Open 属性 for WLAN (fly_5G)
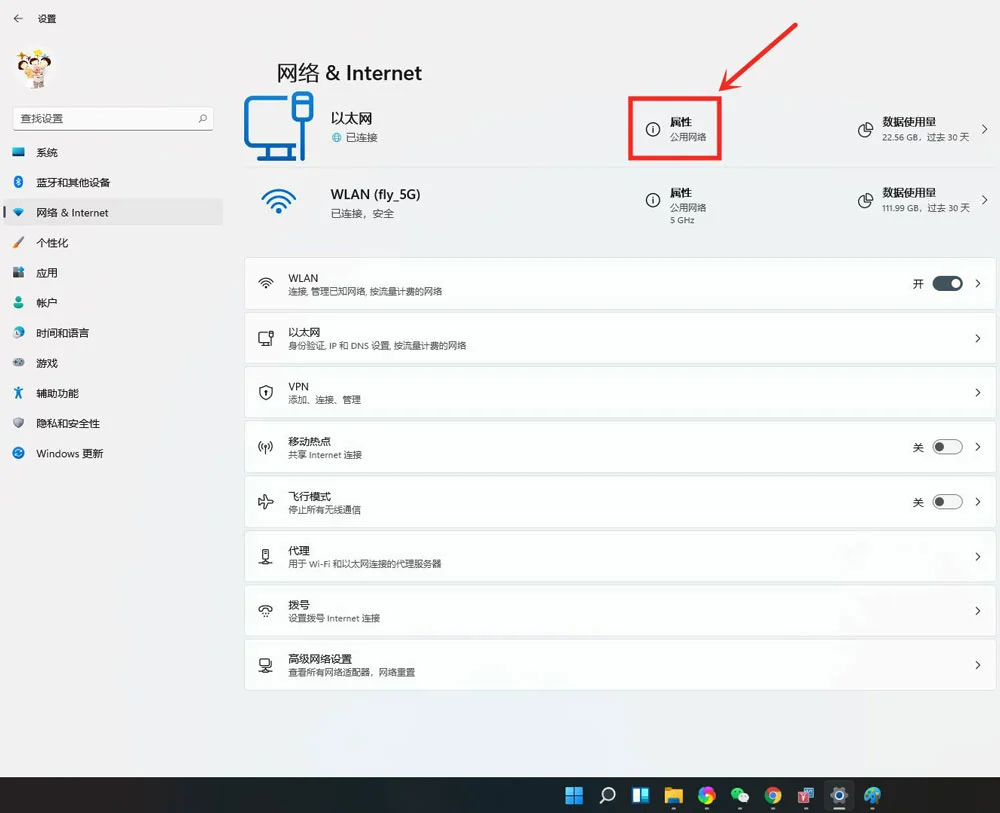This screenshot has width=1000, height=813. [675, 205]
